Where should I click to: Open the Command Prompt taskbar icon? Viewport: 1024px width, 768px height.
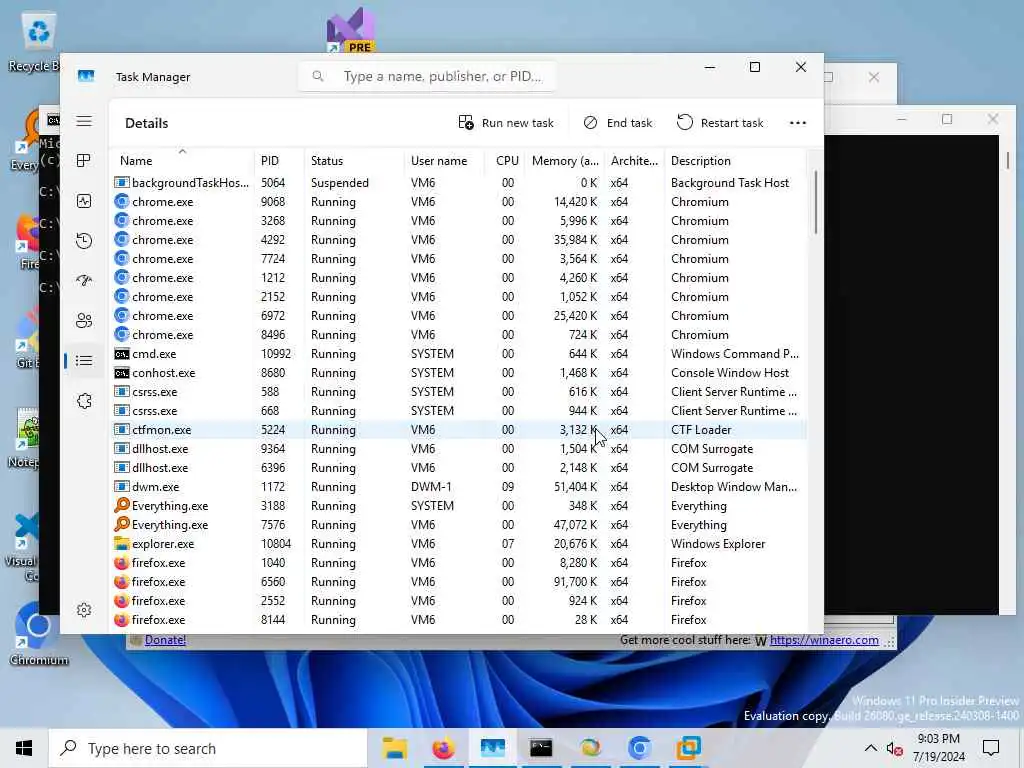click(541, 748)
